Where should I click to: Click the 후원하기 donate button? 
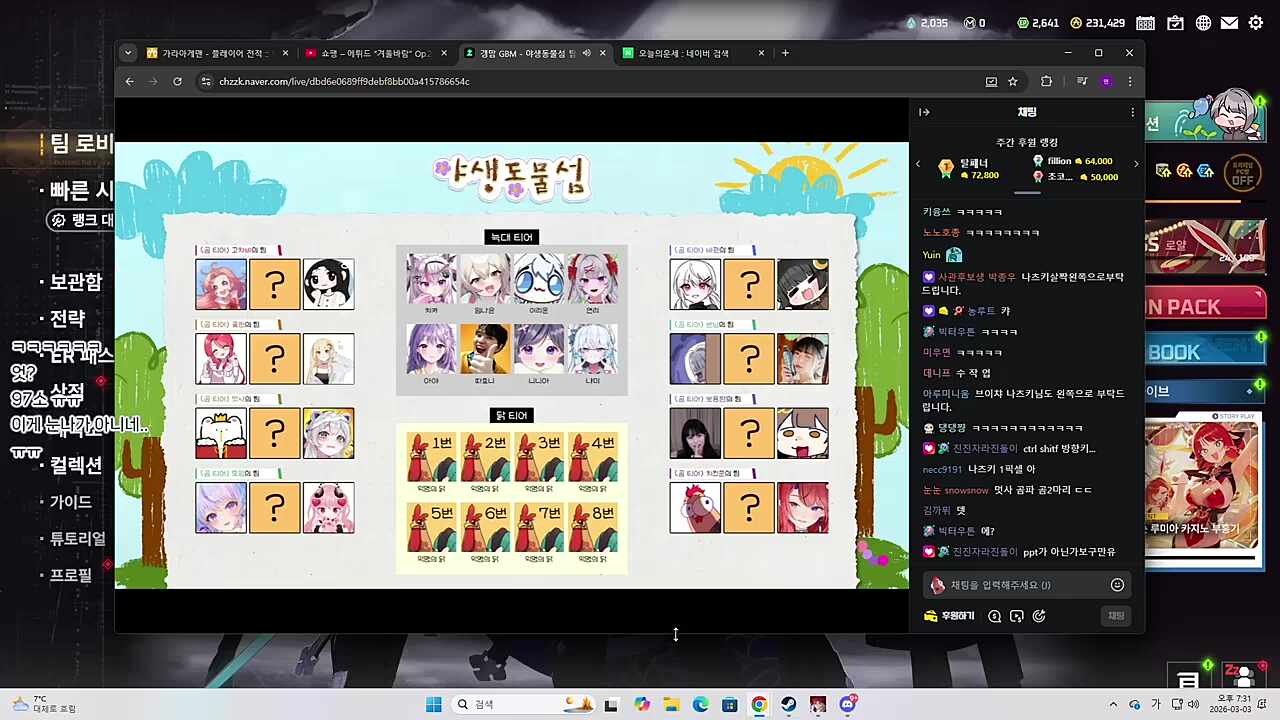[x=957, y=615]
